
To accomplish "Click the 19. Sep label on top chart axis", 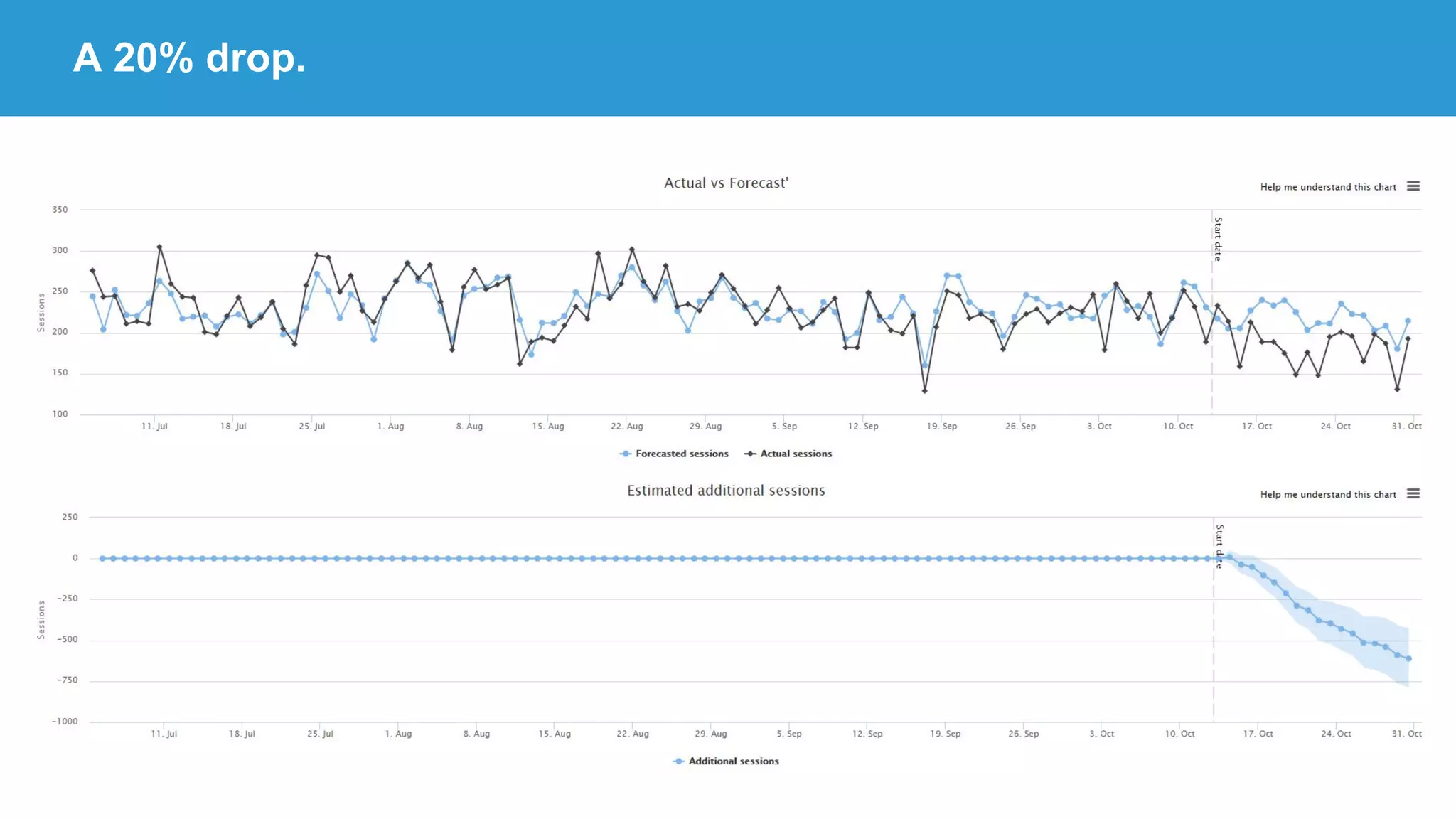I will pos(941,427).
